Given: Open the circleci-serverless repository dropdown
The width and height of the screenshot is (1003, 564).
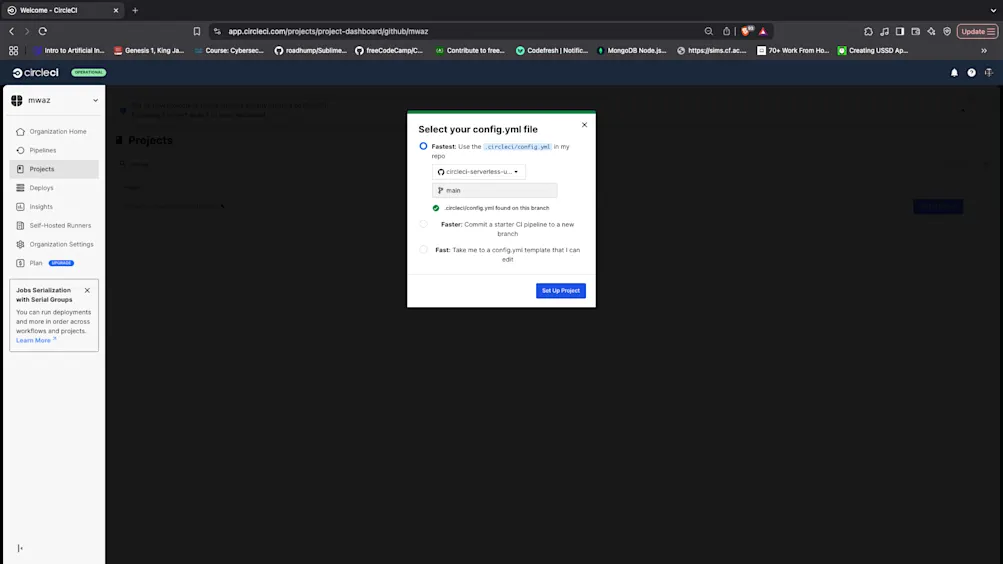Looking at the screenshot, I should (478, 171).
